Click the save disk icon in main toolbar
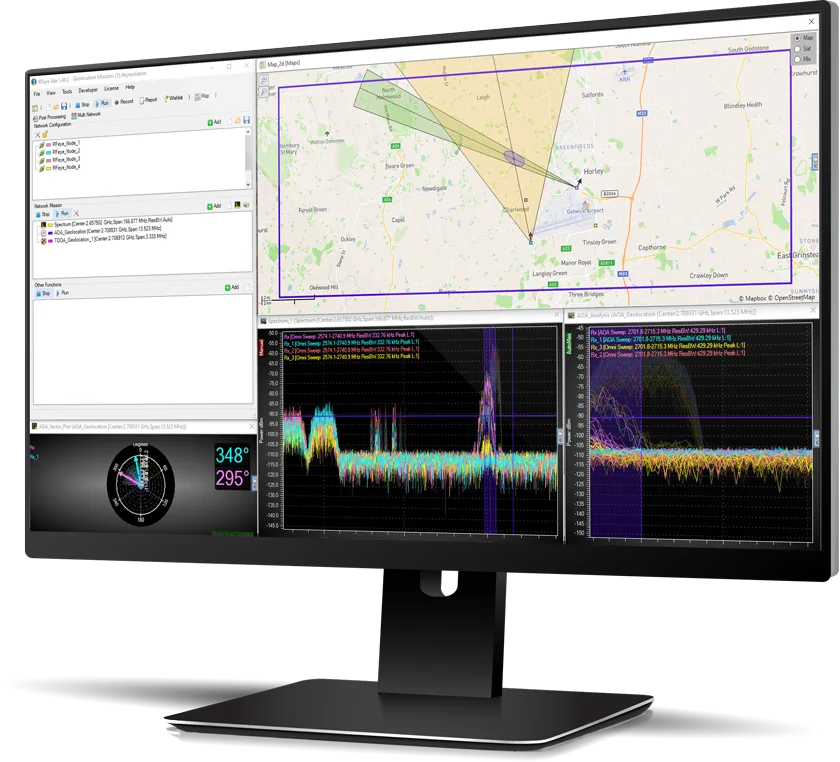The width and height of the screenshot is (840, 762). click(x=64, y=106)
